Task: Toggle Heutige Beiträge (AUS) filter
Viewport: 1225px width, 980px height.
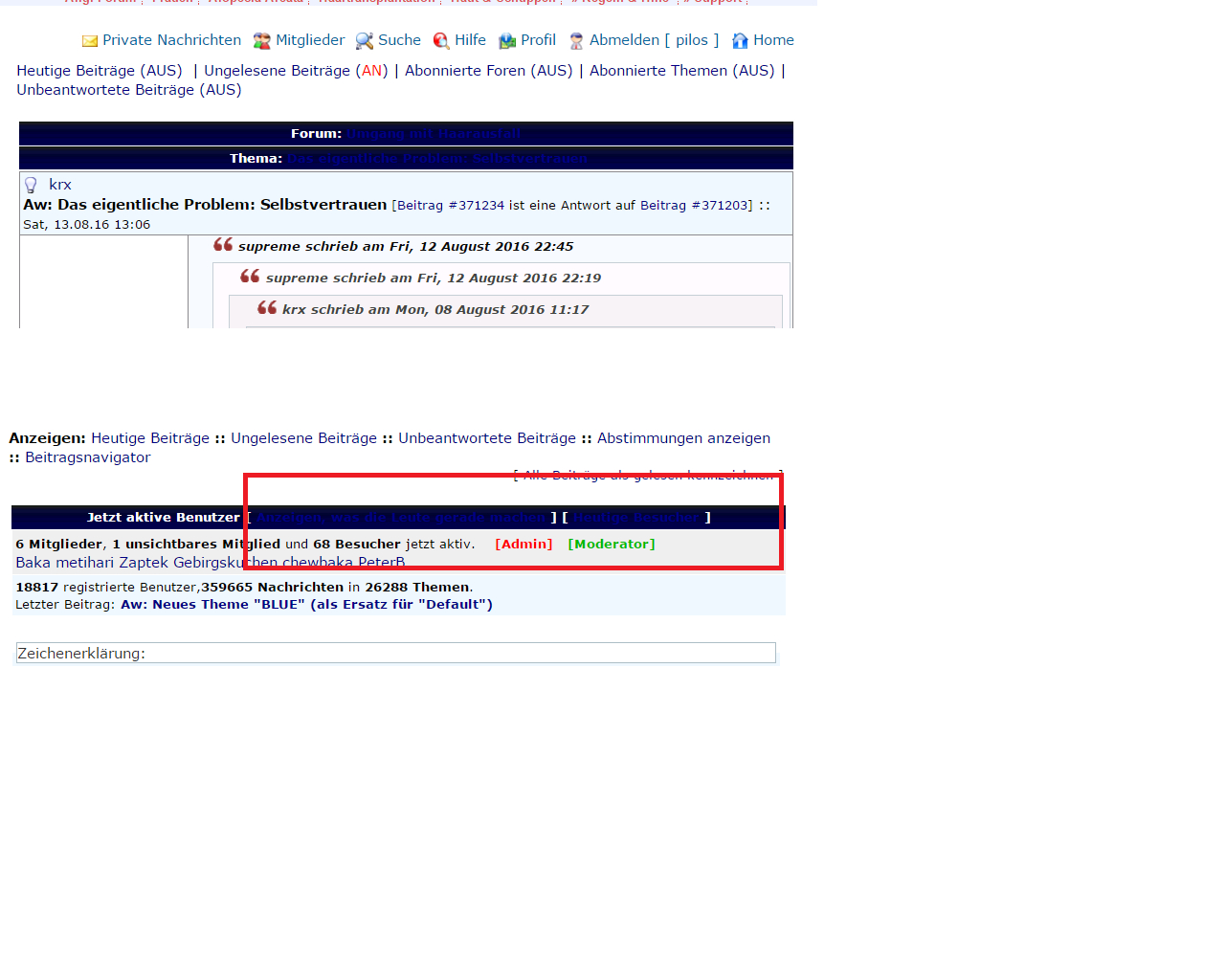Action: (99, 71)
